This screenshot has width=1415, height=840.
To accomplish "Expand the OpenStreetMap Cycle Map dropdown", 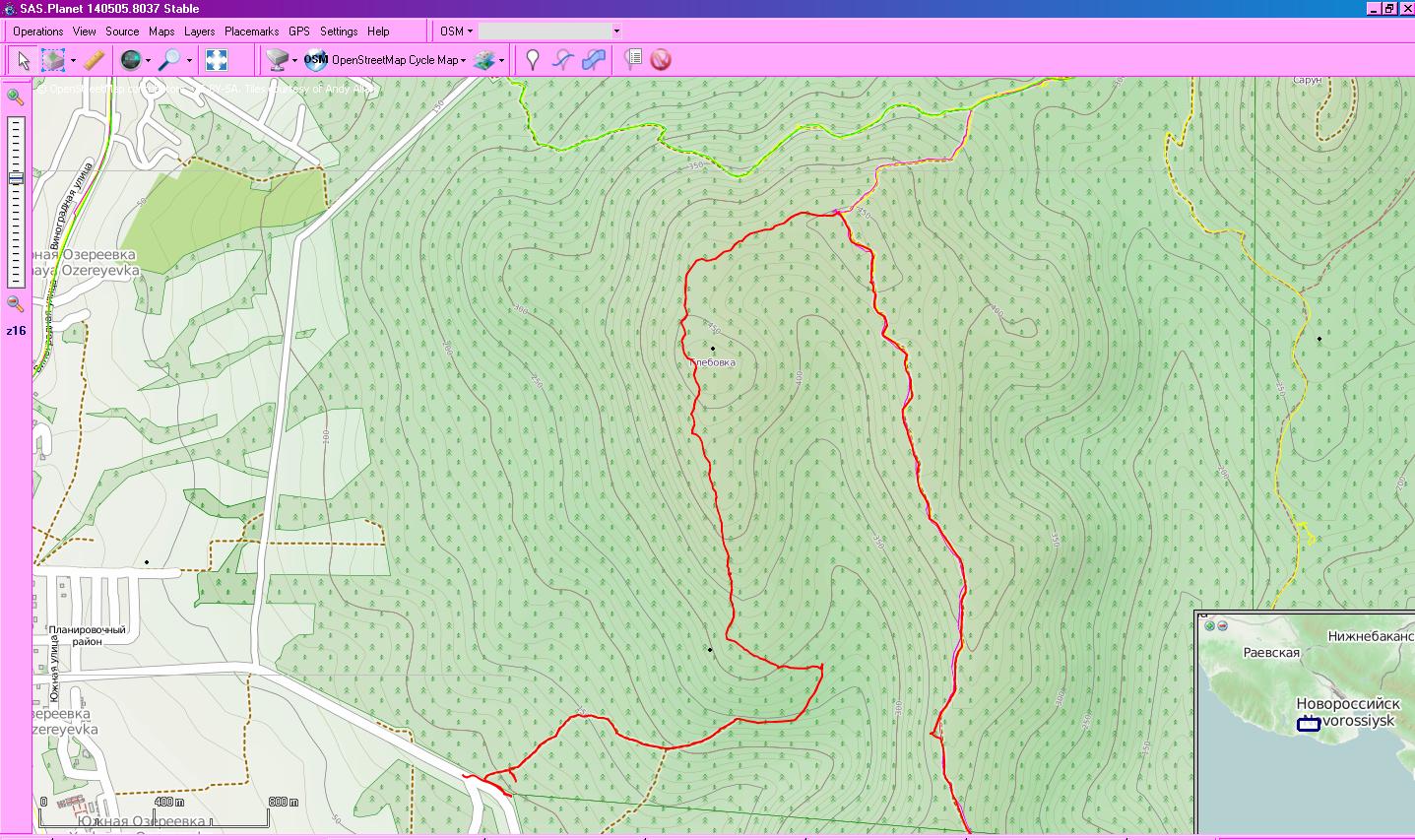I will (x=464, y=61).
